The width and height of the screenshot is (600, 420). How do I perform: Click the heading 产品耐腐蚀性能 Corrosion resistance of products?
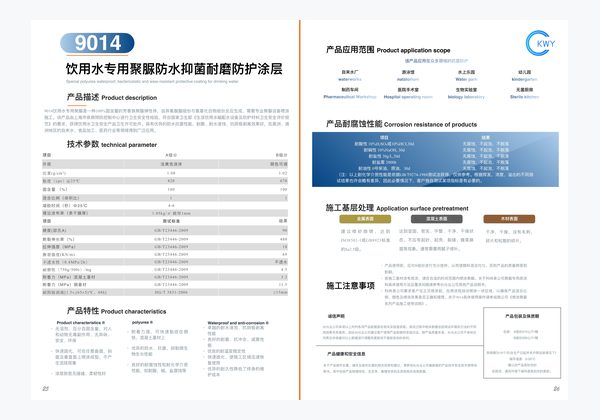[x=401, y=124]
